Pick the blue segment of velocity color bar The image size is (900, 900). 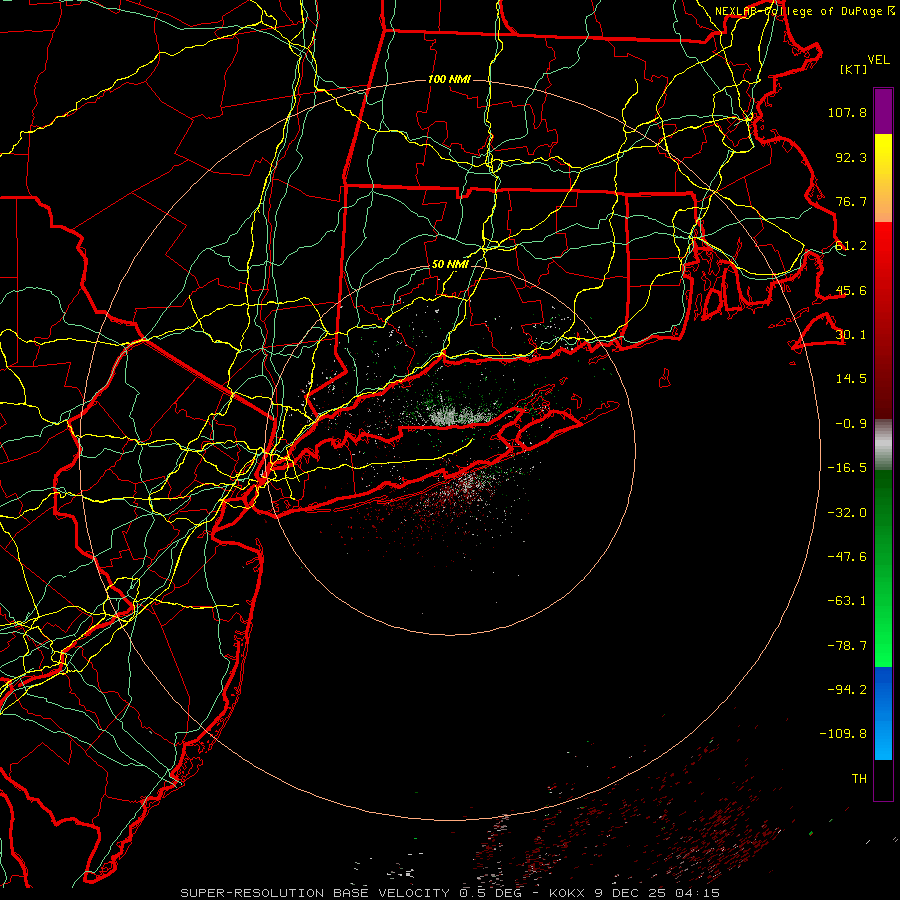(883, 713)
